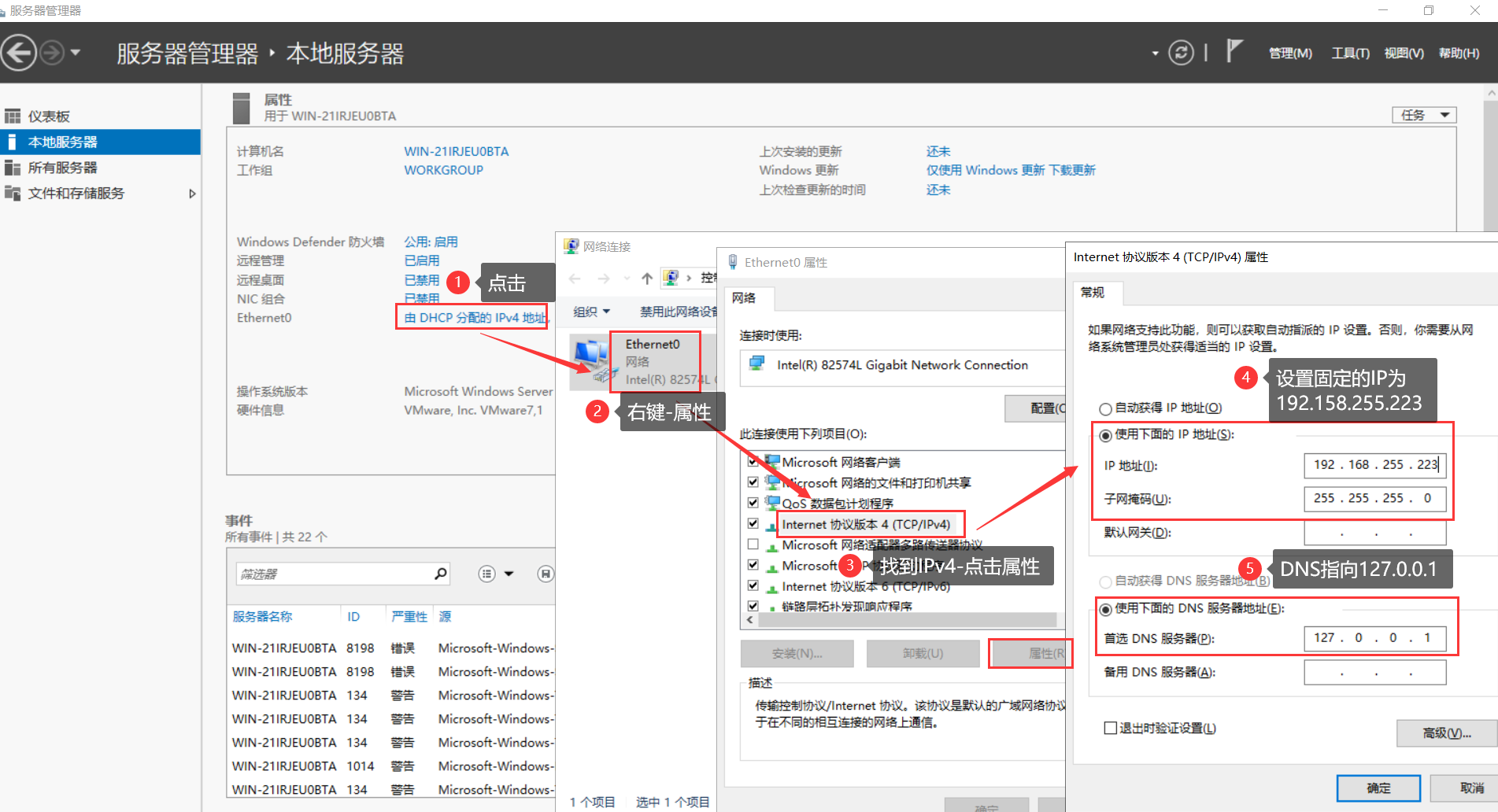This screenshot has width=1498, height=812.
Task: Click the 已启用 remote management link
Action: [422, 260]
